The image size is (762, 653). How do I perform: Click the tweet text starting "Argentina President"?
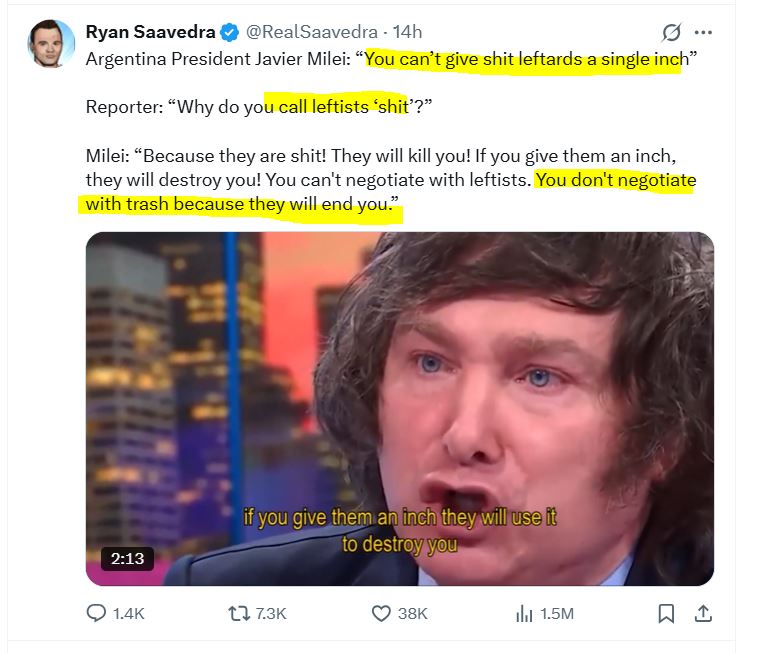[x=391, y=131]
